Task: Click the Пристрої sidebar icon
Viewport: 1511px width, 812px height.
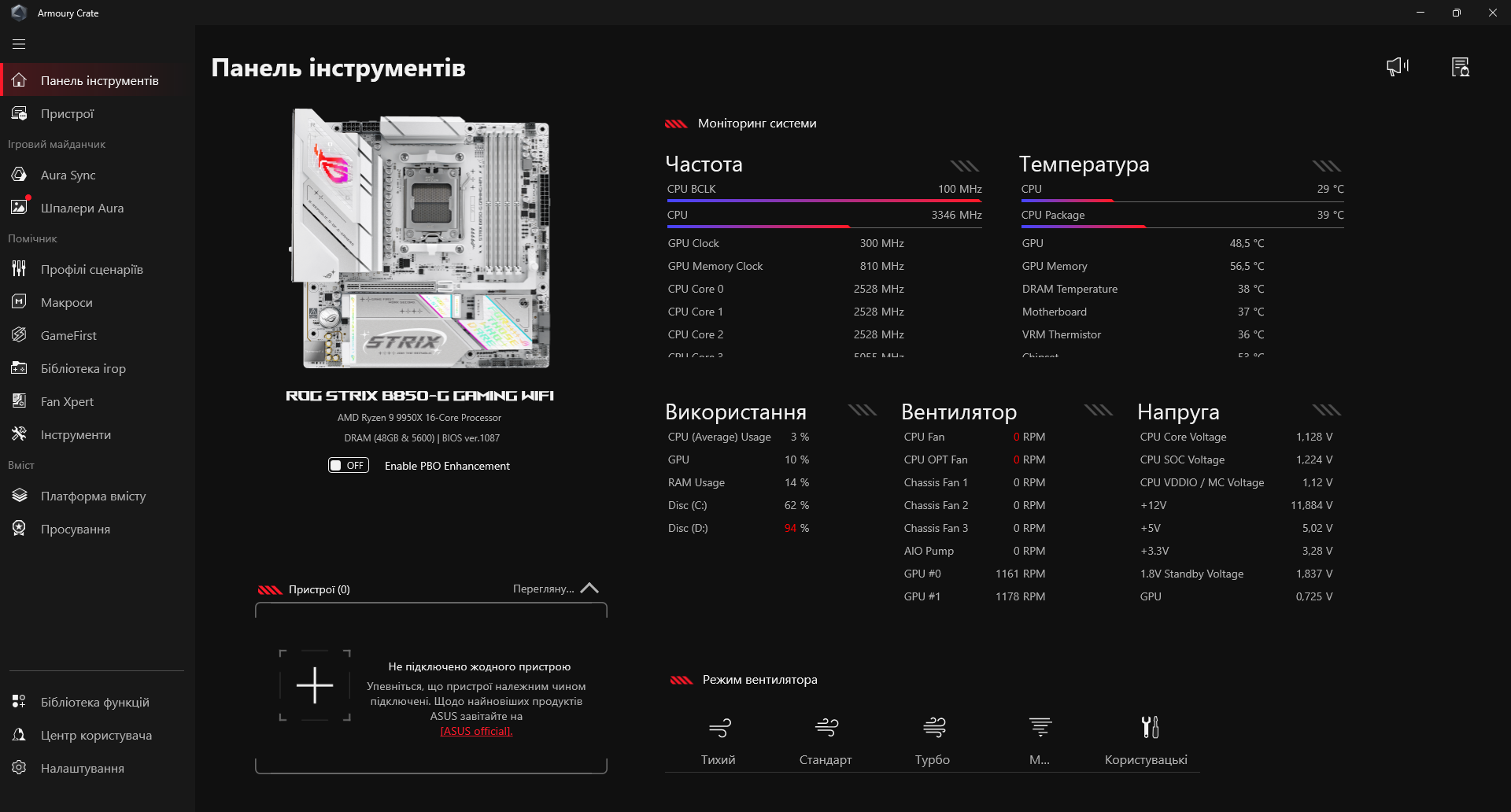Action: (x=20, y=113)
